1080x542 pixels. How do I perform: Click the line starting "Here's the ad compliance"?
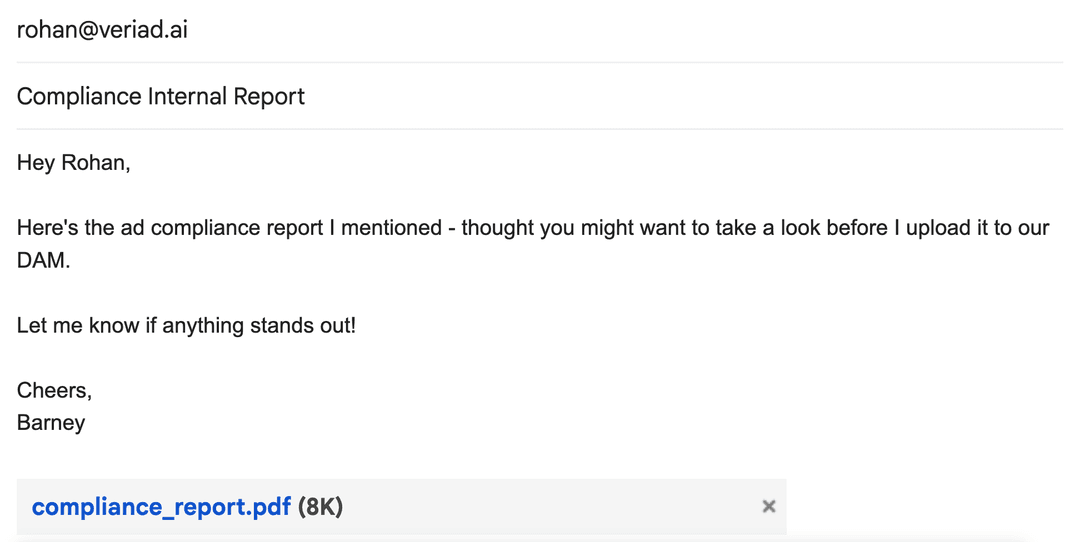300,228
